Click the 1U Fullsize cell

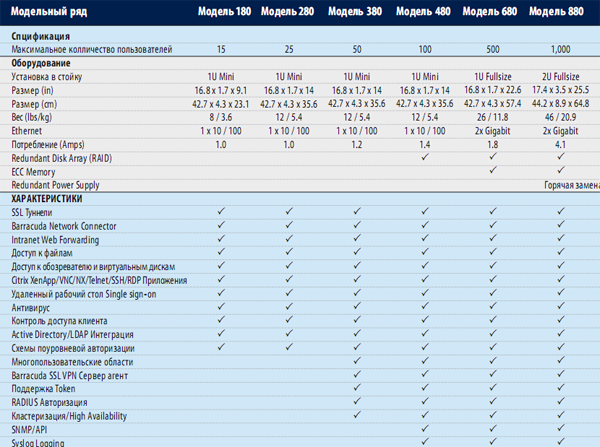click(493, 77)
